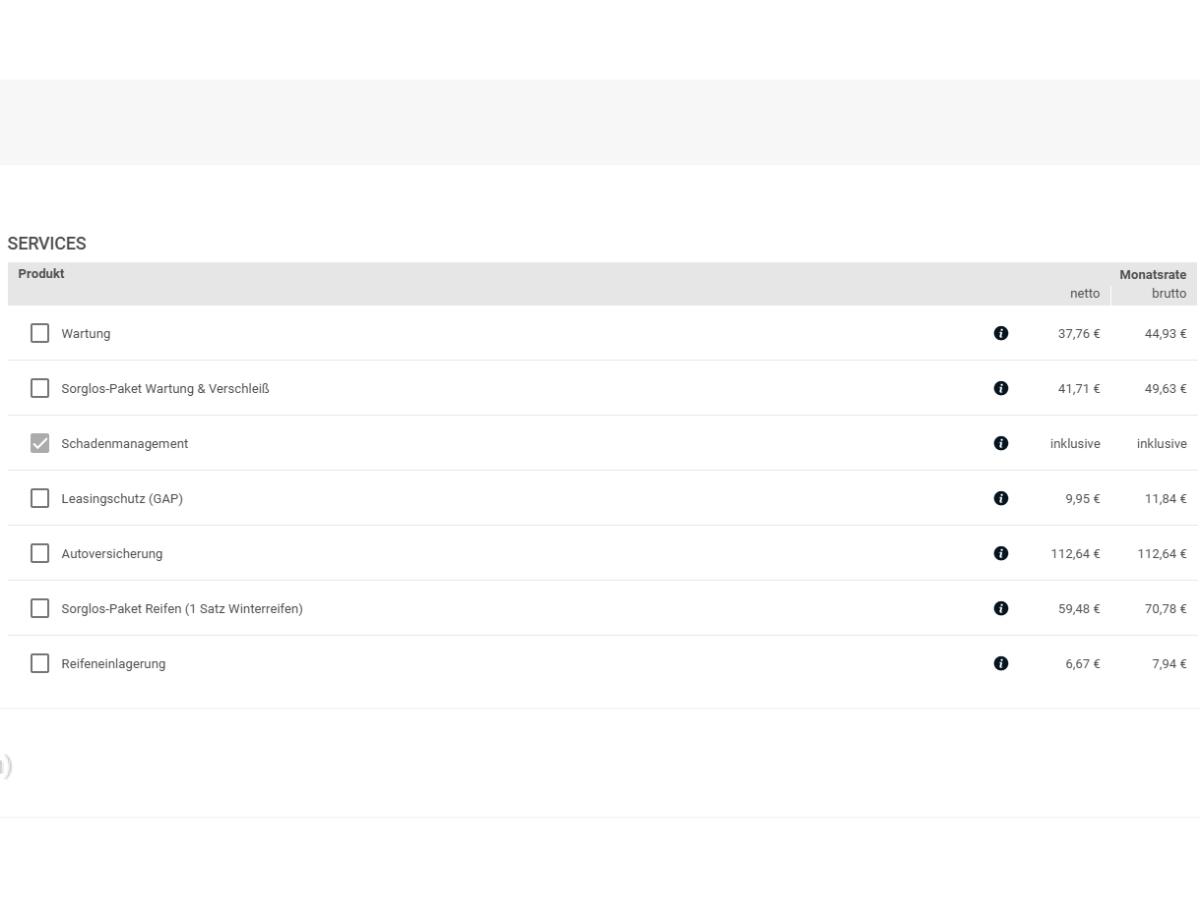Click the Autoversicherung label text
The width and height of the screenshot is (1200, 900).
coord(112,554)
